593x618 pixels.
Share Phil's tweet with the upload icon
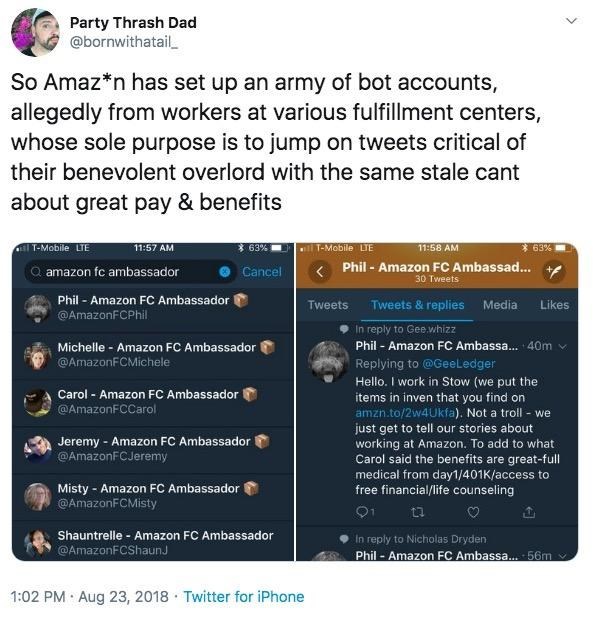pyautogui.click(x=528, y=512)
